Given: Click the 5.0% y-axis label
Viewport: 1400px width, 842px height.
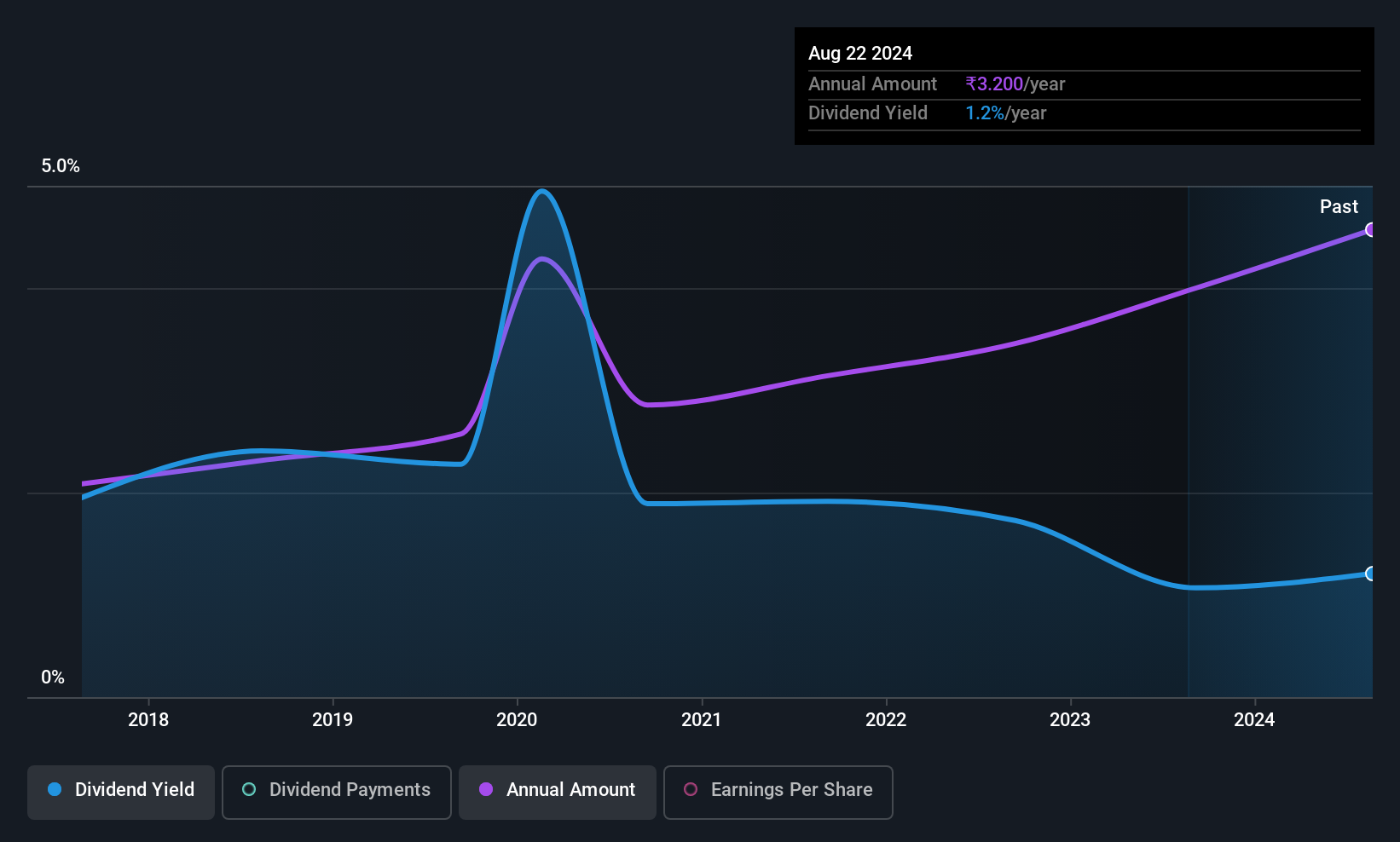Looking at the screenshot, I should (61, 166).
